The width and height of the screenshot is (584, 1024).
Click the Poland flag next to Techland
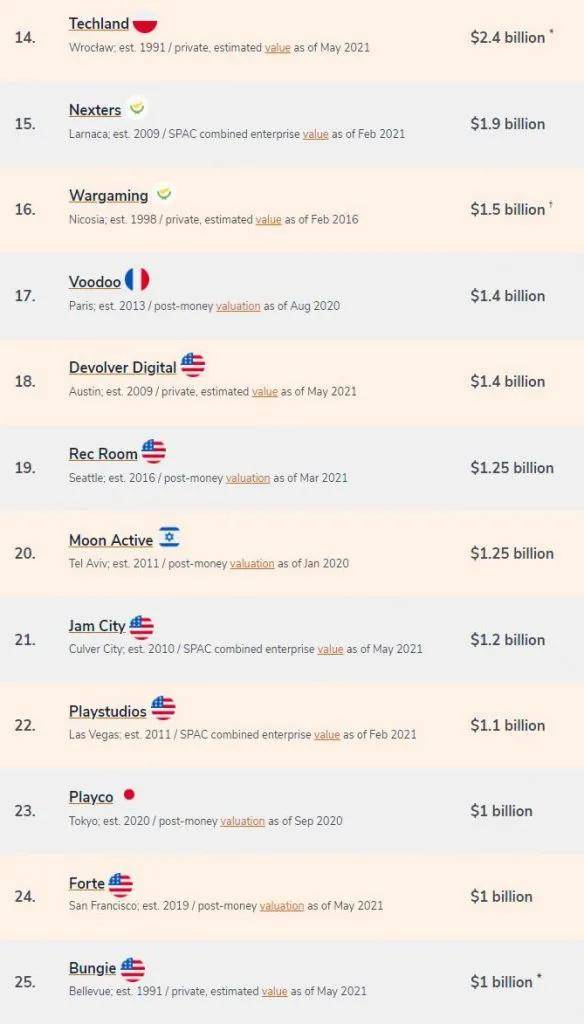coord(145,24)
